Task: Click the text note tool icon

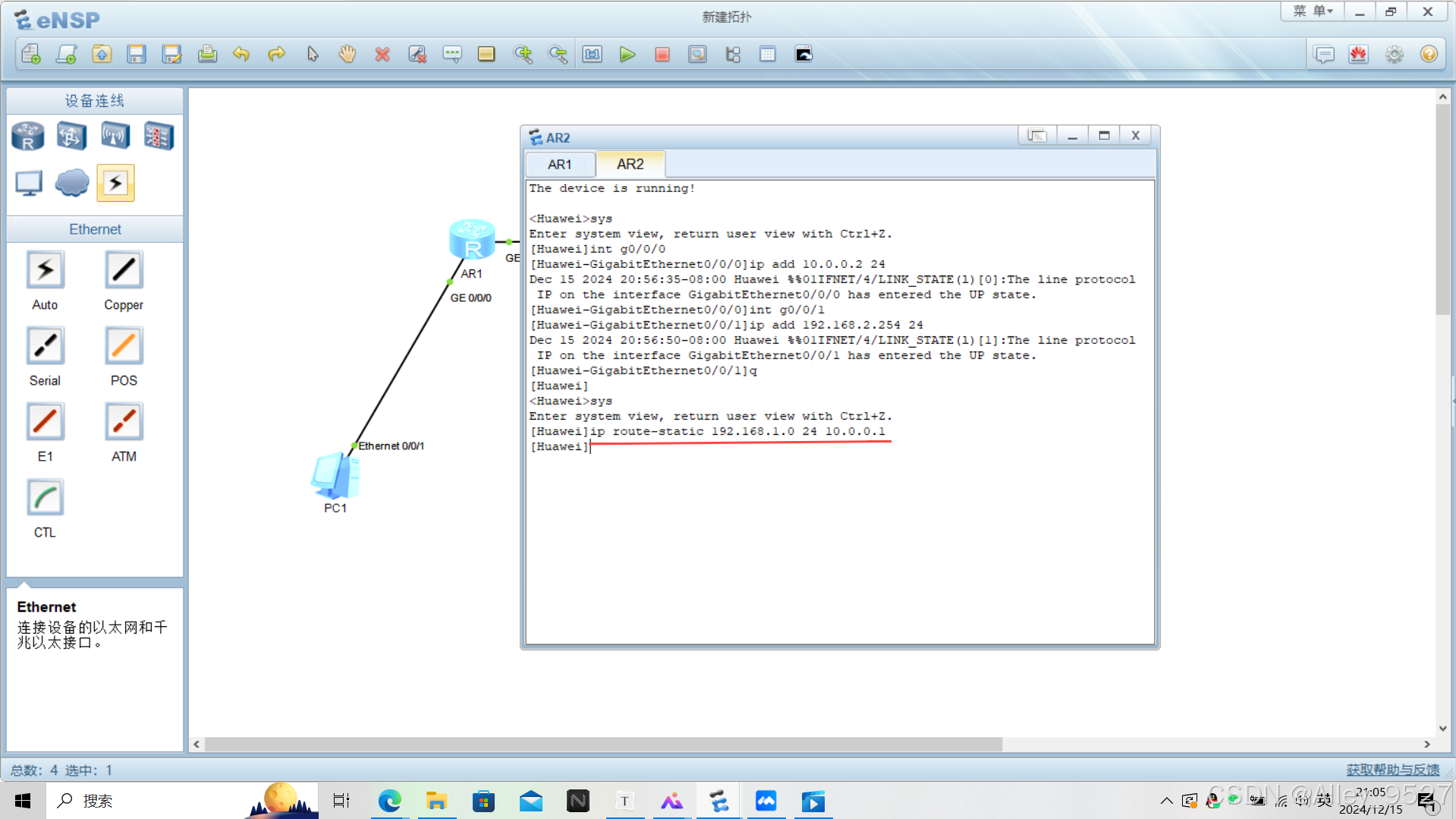Action: pos(452,54)
